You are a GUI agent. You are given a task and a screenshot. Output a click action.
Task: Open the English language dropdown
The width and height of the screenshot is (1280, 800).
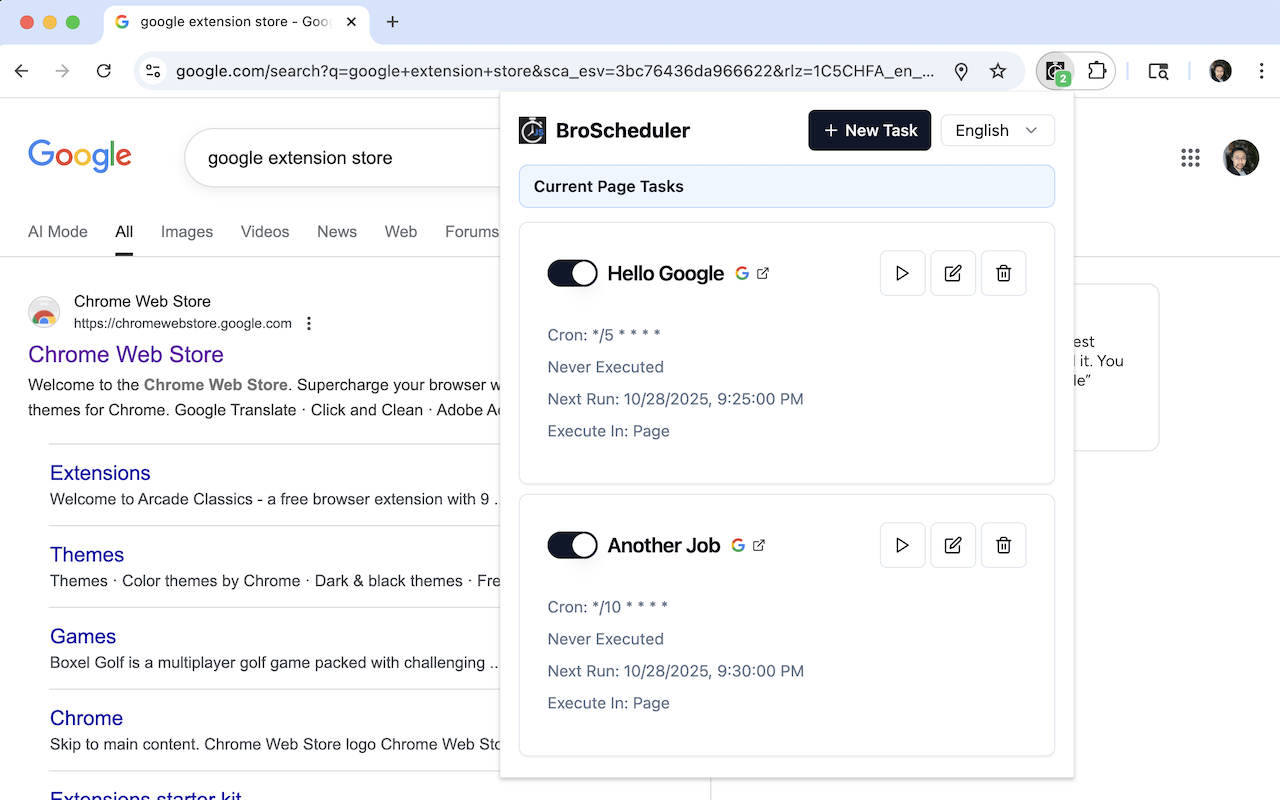click(997, 130)
